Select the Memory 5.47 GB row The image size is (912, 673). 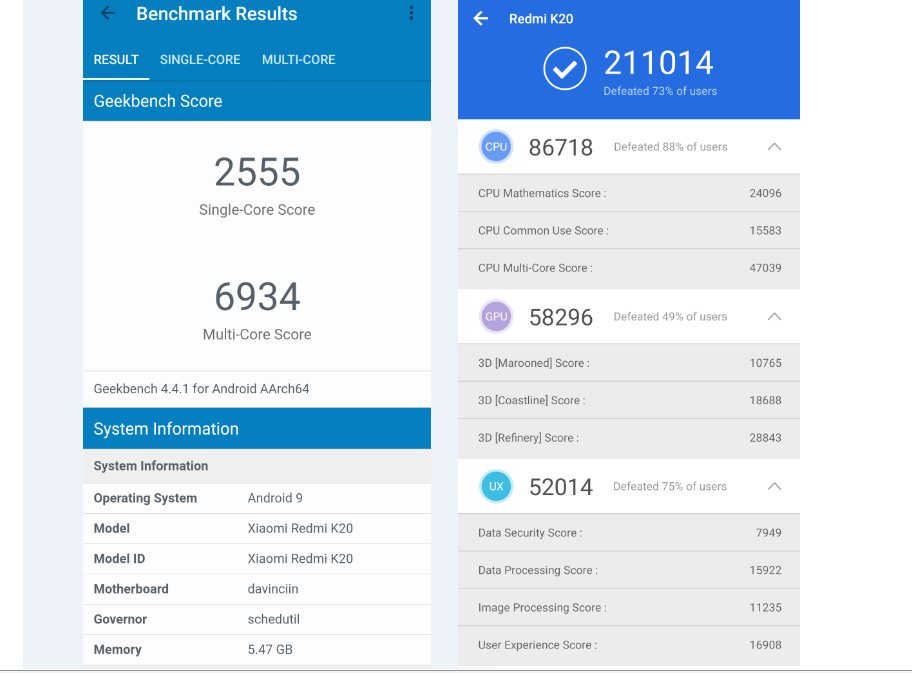tap(257, 650)
